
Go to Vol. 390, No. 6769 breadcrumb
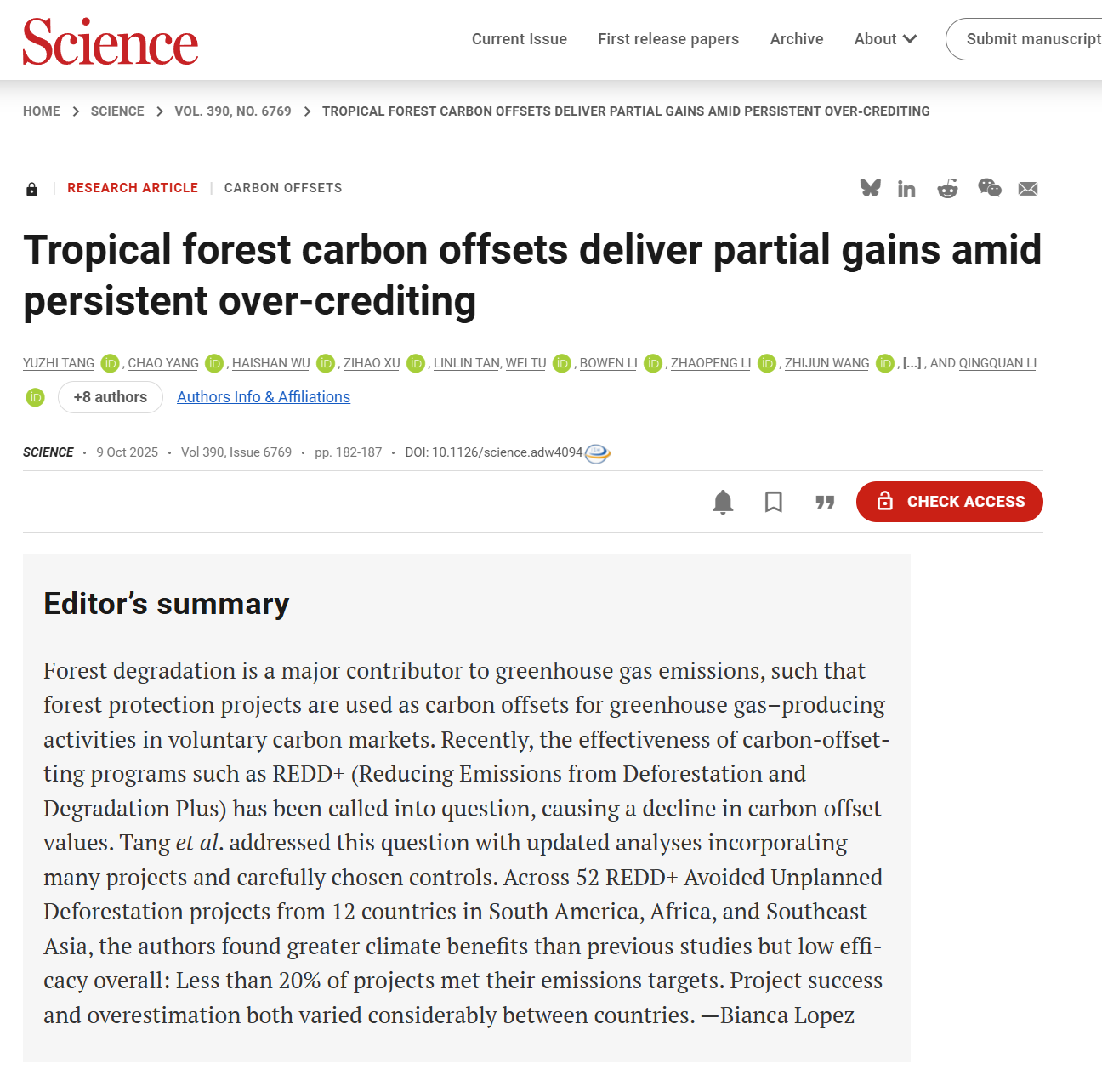click(233, 111)
